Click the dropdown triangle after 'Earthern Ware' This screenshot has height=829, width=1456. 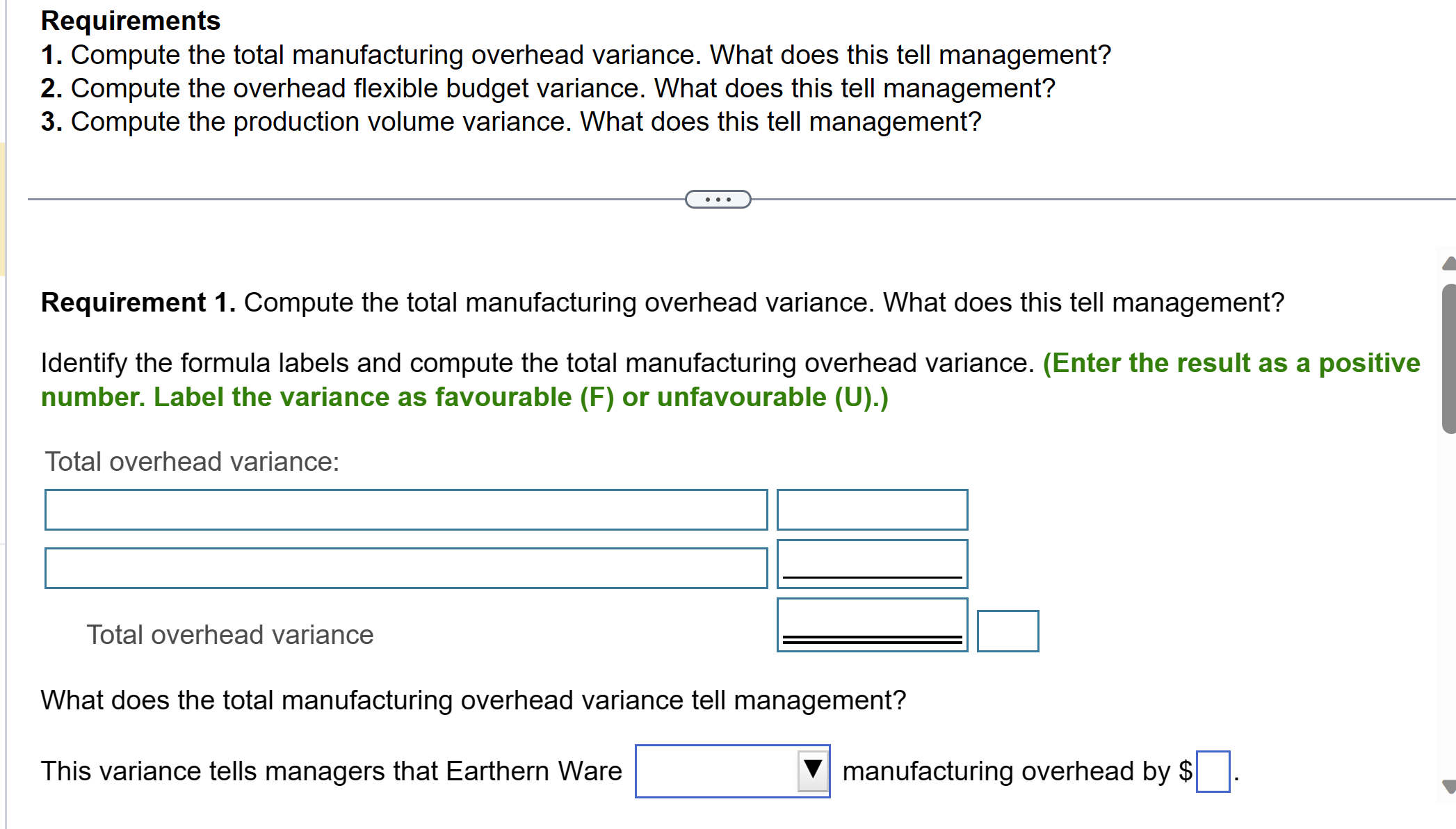814,770
